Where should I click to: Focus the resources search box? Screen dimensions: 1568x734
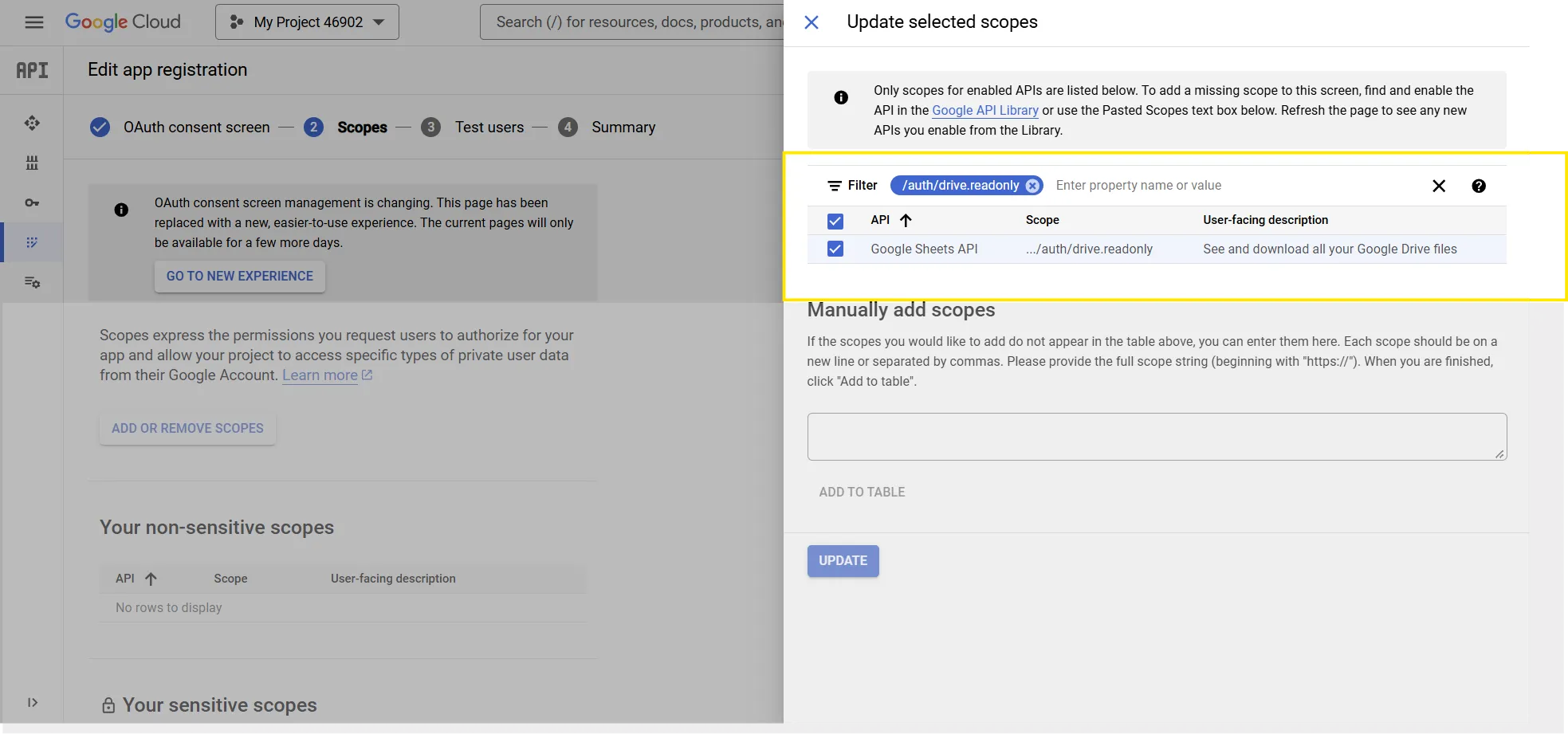(x=632, y=22)
